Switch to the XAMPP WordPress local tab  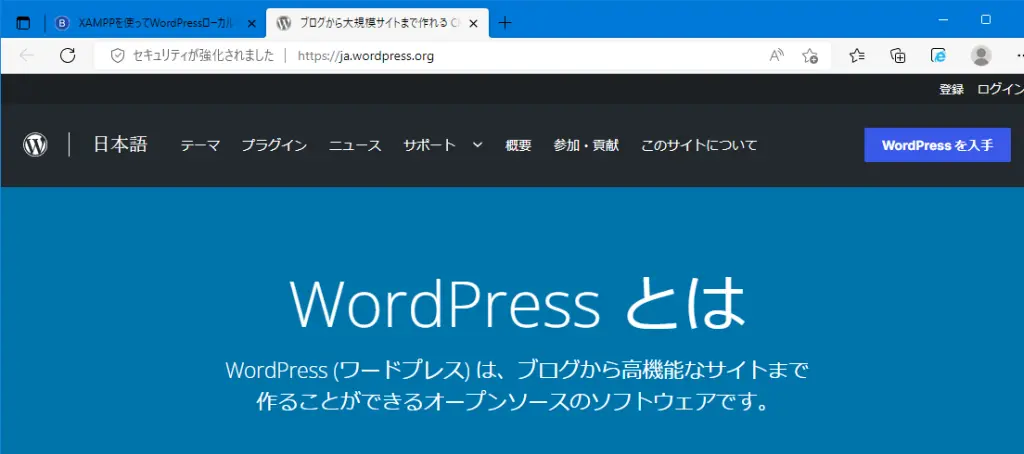tap(157, 23)
